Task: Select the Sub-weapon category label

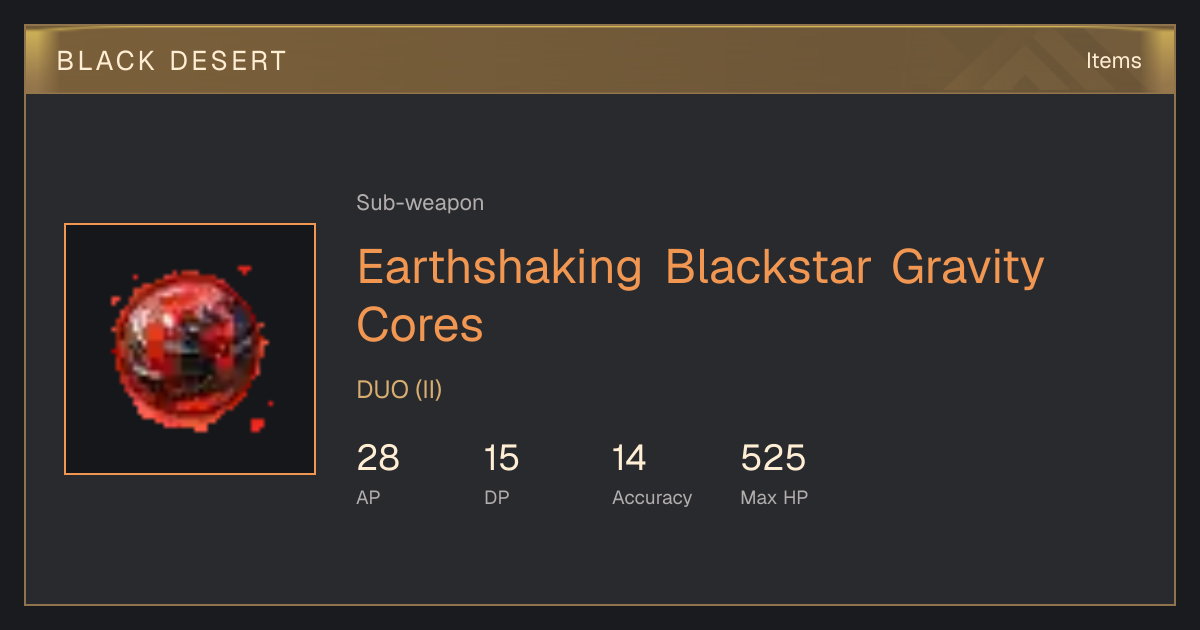Action: [420, 203]
